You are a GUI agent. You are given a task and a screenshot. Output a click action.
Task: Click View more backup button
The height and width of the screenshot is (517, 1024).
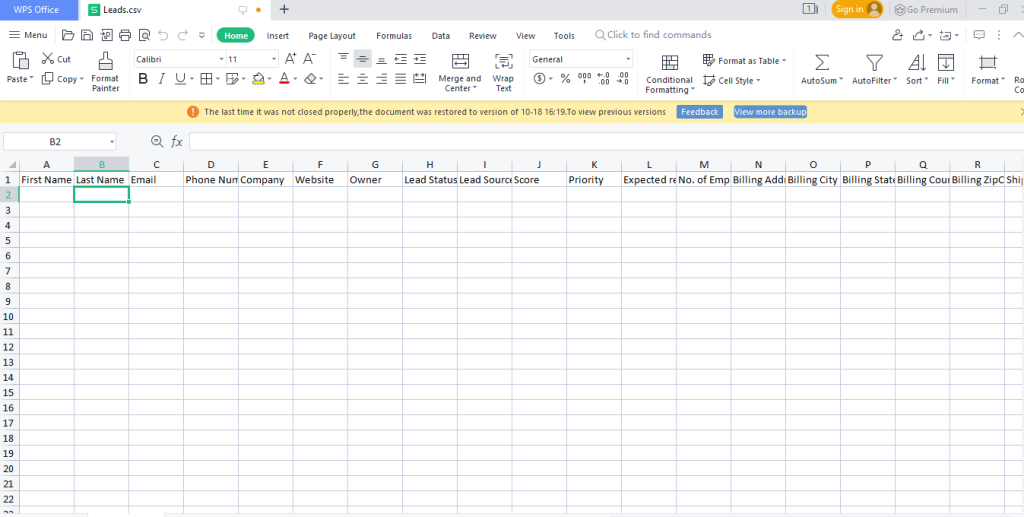pos(770,112)
